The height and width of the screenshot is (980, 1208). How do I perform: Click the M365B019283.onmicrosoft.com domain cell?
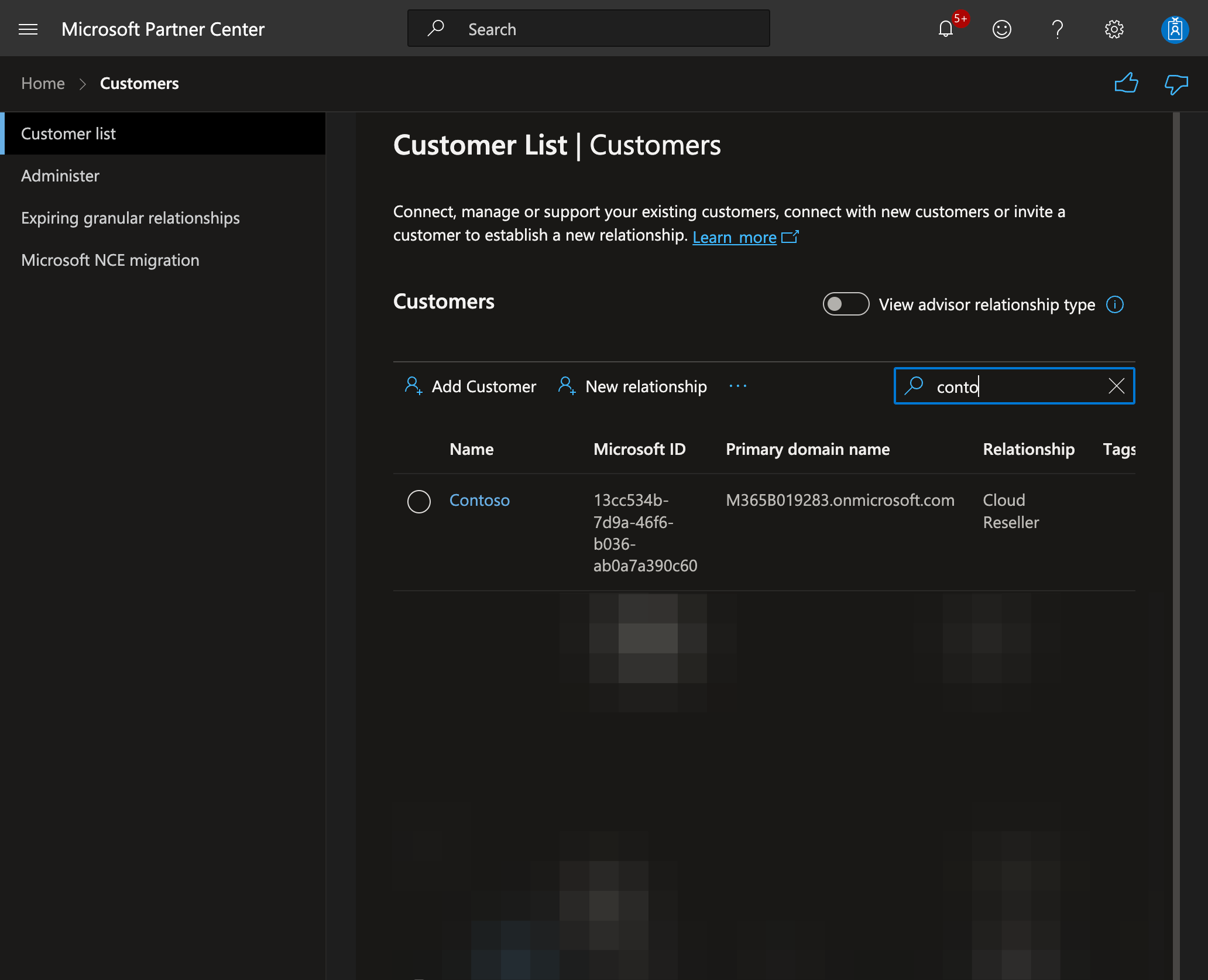tap(840, 500)
